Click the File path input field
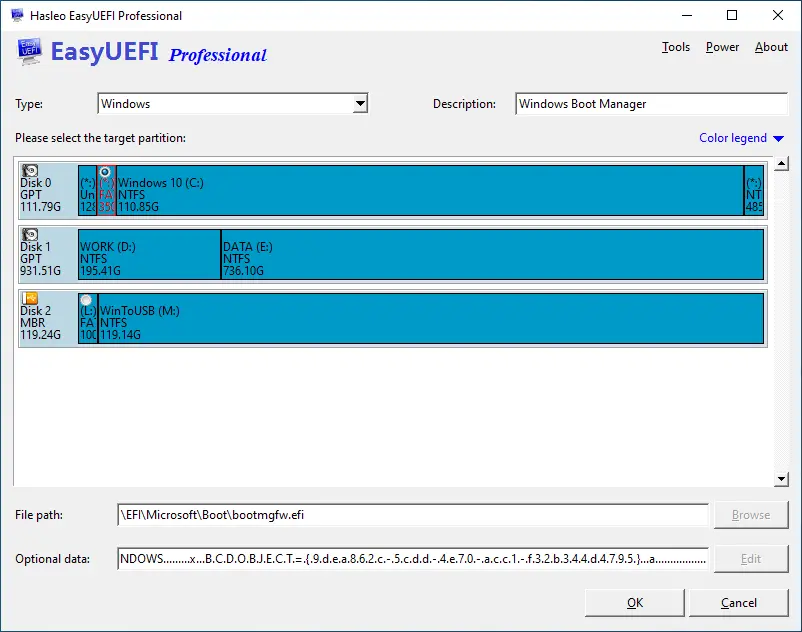Image resolution: width=802 pixels, height=632 pixels. 412,515
